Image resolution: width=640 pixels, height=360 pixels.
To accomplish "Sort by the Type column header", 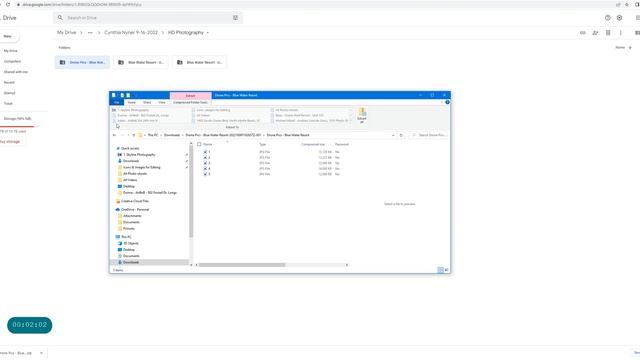I will (262, 144).
